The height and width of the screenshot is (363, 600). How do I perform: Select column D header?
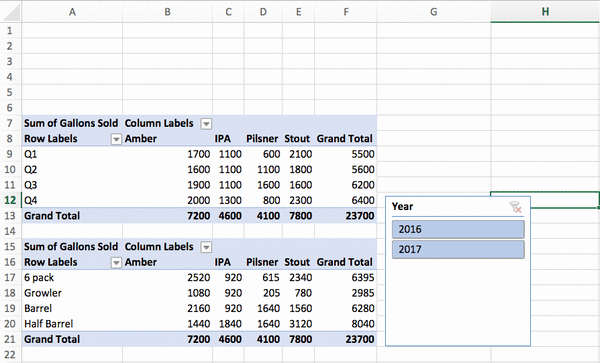263,12
